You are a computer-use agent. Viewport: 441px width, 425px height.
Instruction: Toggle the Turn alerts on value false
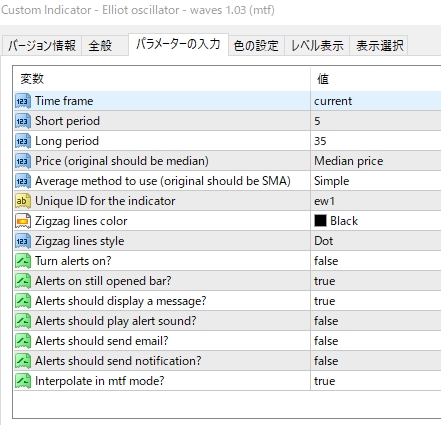376,261
